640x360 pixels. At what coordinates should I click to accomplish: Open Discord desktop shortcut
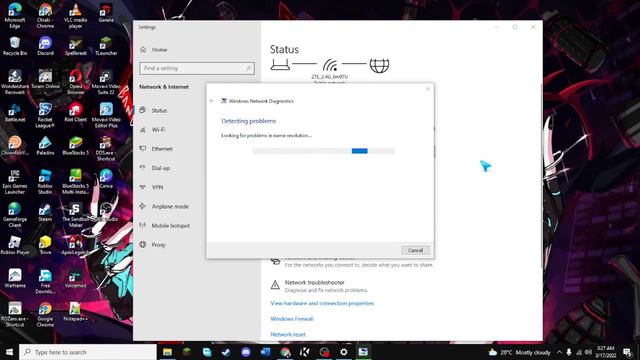(45, 46)
